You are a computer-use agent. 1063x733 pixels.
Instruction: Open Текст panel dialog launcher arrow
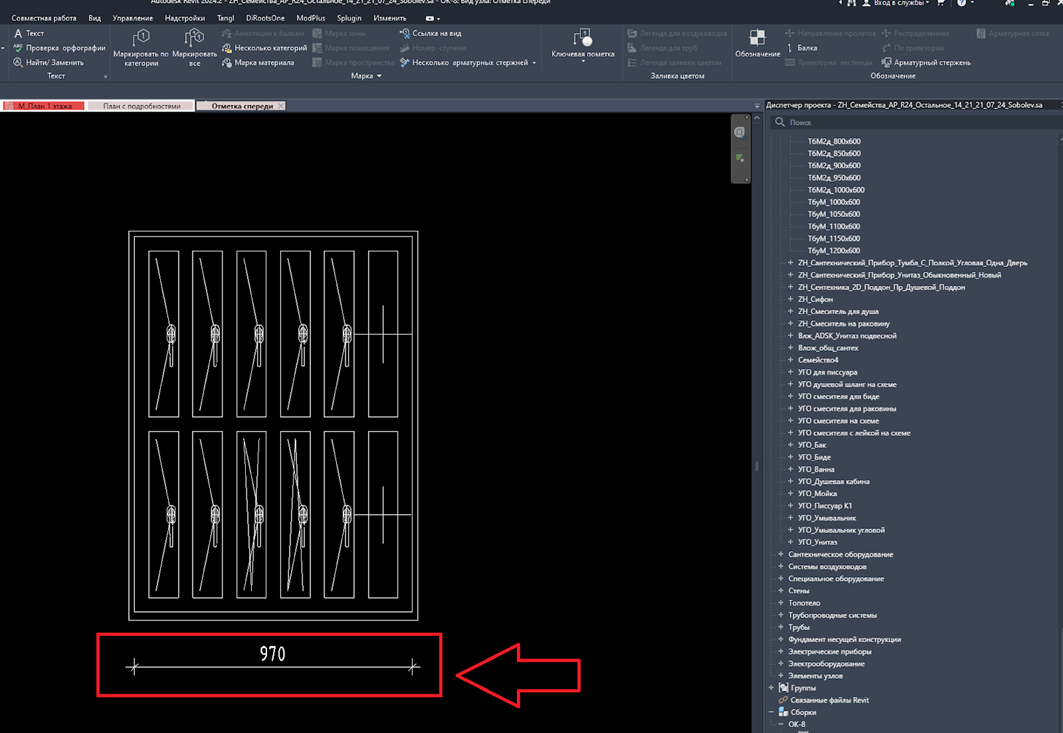105,77
